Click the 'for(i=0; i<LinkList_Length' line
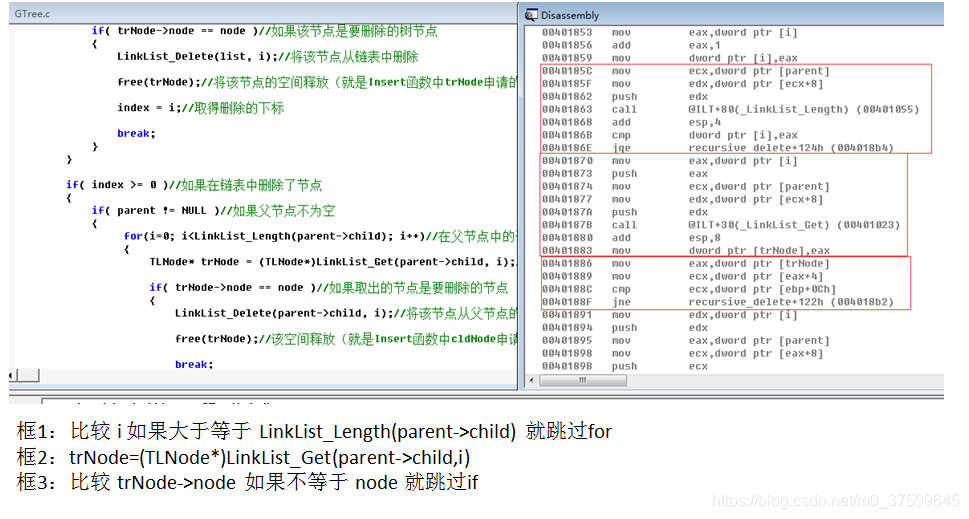Viewport: 969px width, 519px height. pos(320,236)
